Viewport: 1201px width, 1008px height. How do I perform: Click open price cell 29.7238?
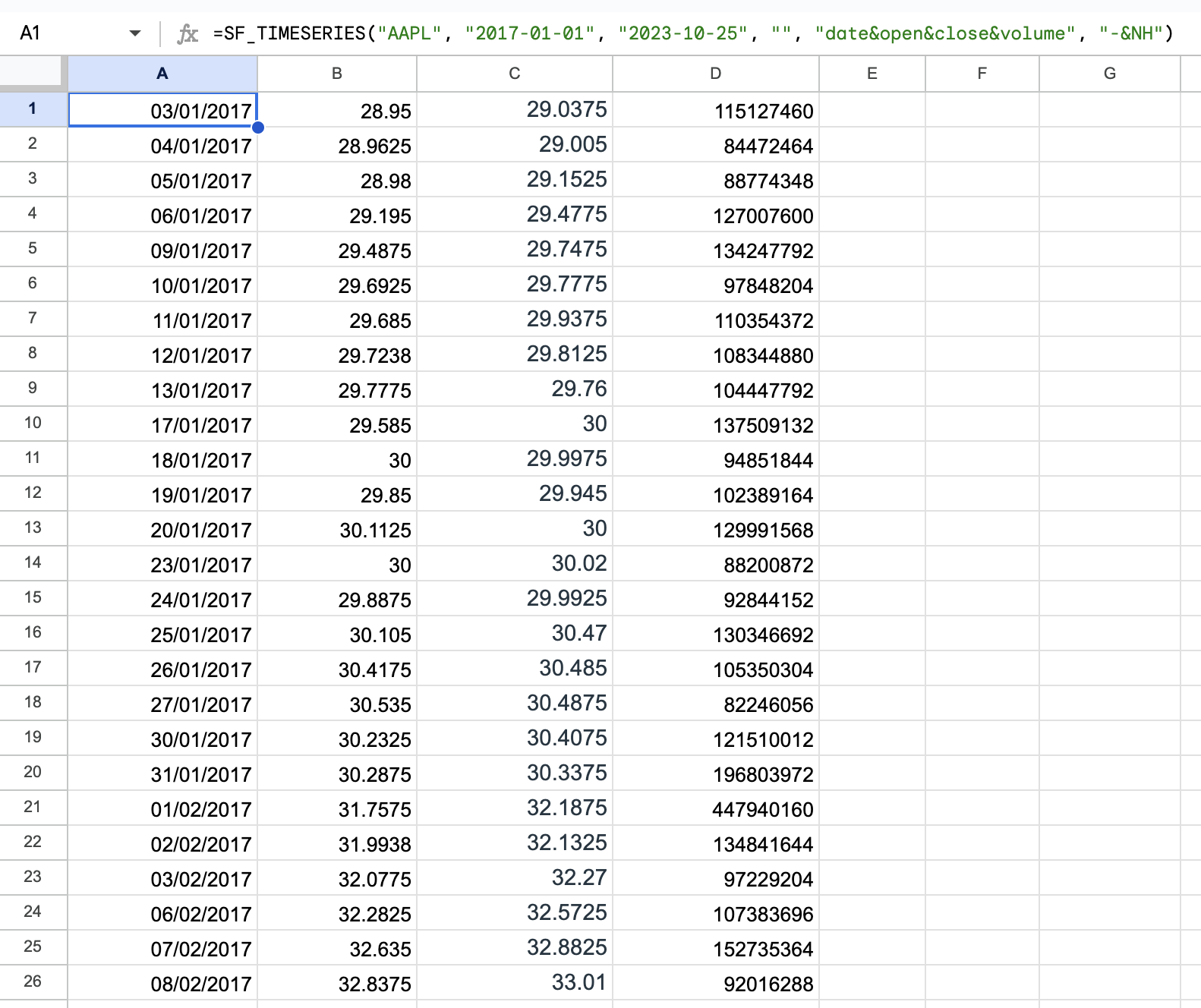(x=337, y=354)
